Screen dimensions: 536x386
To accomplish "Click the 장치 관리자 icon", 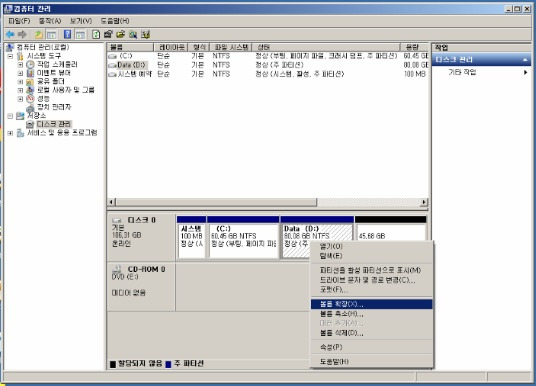I will click(x=30, y=107).
